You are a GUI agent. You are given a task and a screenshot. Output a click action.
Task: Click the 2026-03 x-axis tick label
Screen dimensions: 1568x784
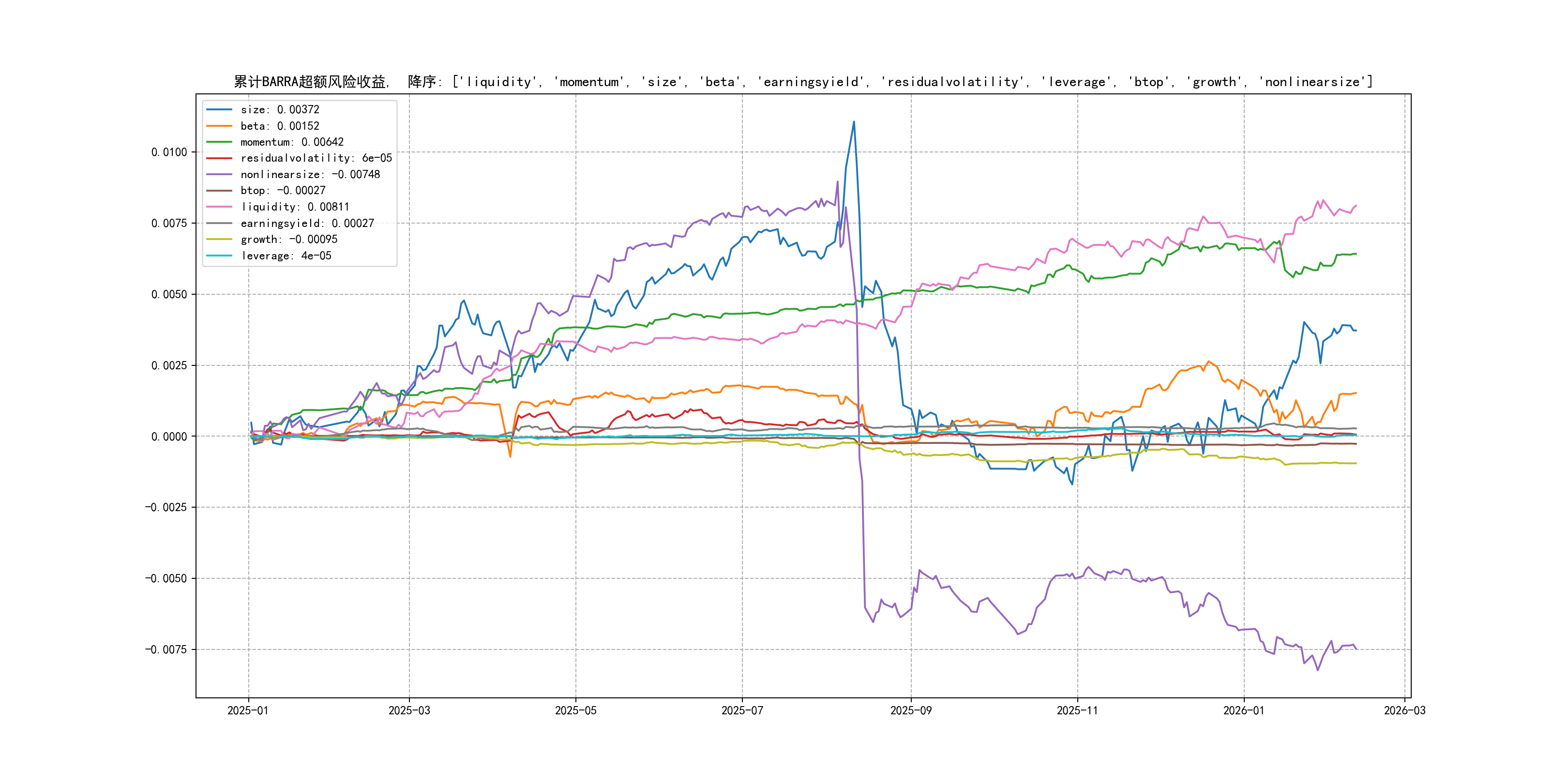pyautogui.click(x=1404, y=710)
